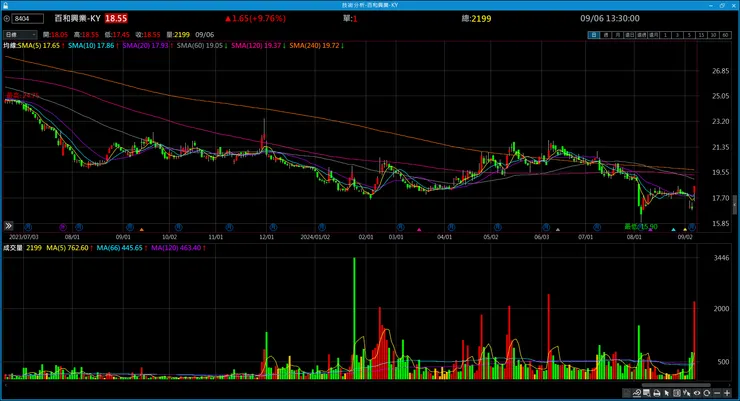Select the 日 daily period button

(x=594, y=35)
